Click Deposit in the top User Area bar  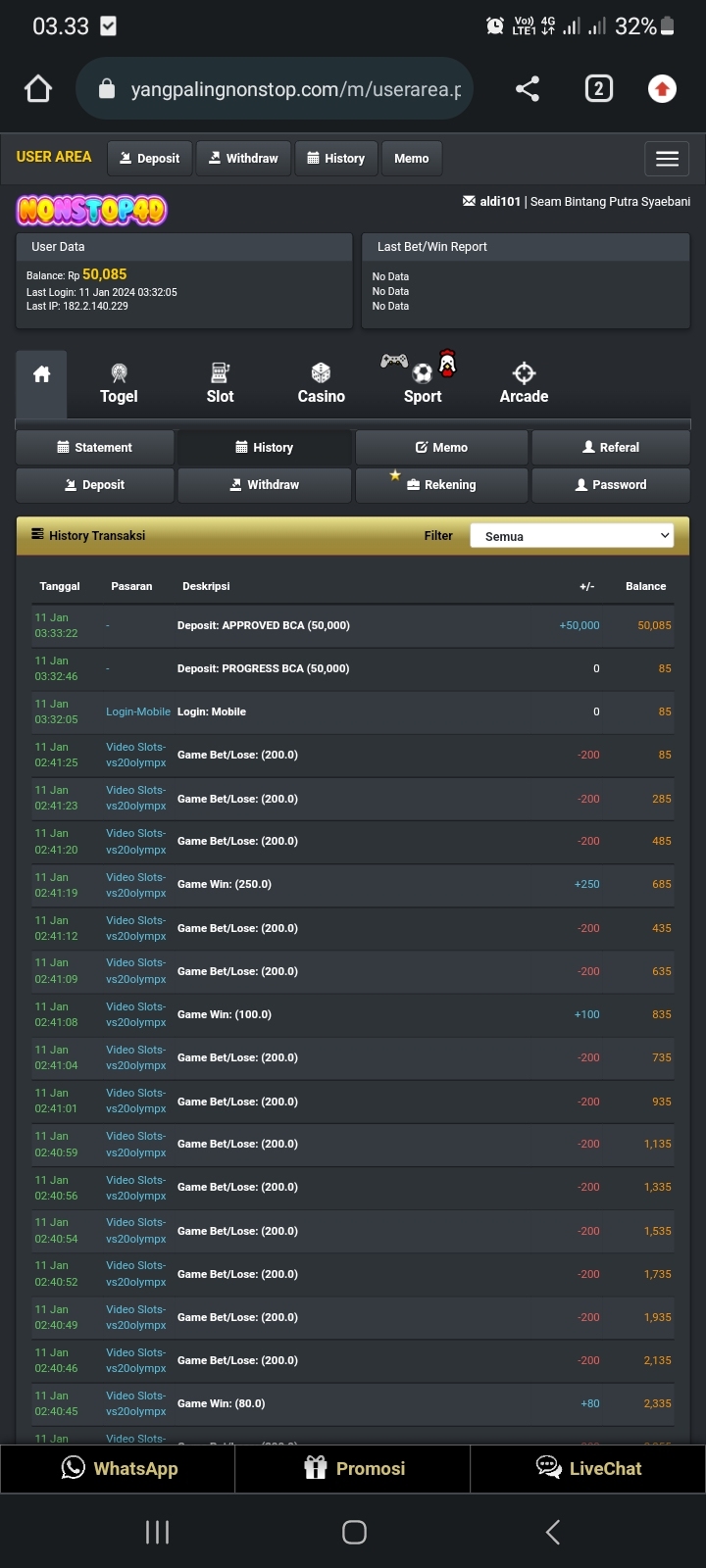pos(149,159)
